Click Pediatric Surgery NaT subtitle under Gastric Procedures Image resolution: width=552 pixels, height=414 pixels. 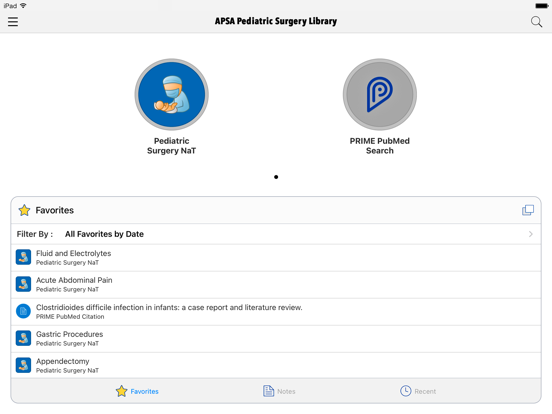click(x=67, y=344)
